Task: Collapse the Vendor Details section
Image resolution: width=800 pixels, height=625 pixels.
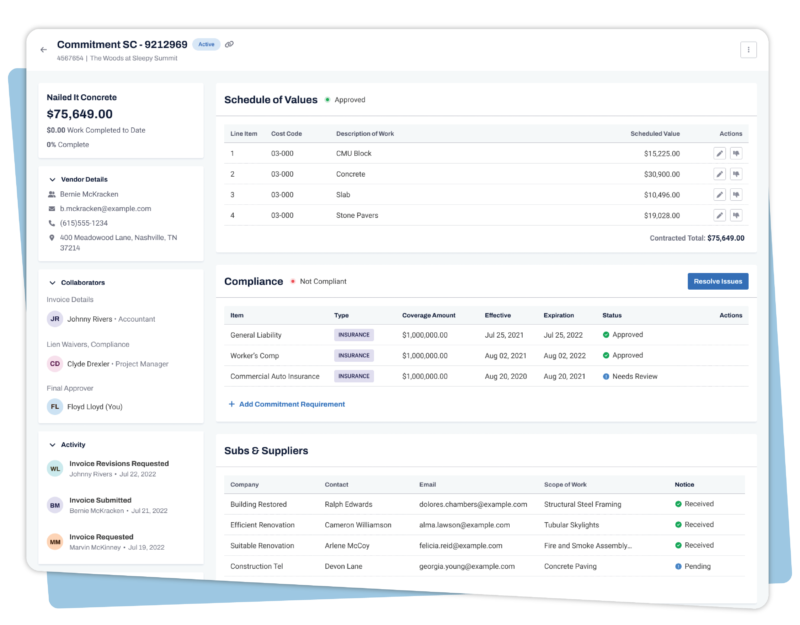Action: [x=52, y=179]
